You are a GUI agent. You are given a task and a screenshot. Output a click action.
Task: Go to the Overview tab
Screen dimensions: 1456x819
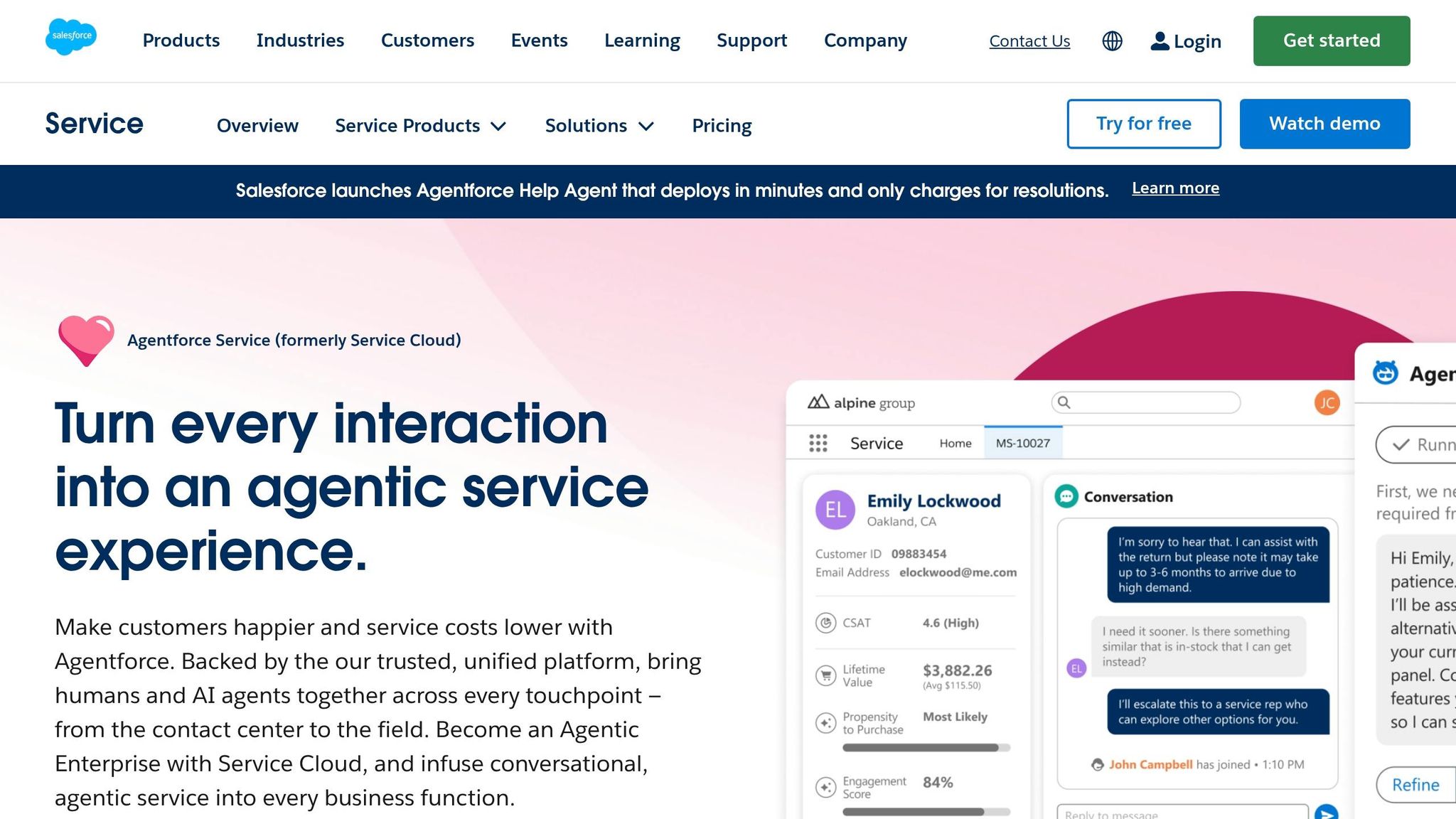click(x=257, y=126)
